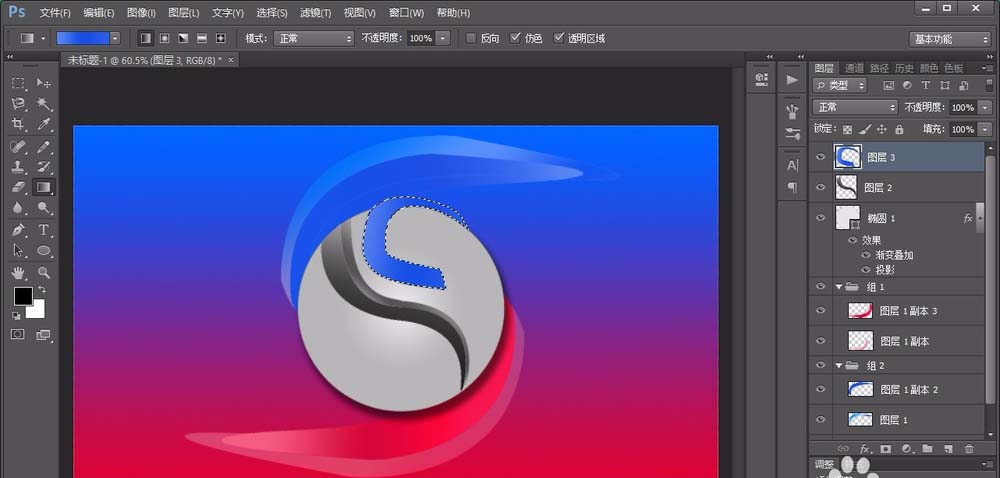Pick the Eyedropper tool
1000x478 pixels.
coord(44,124)
